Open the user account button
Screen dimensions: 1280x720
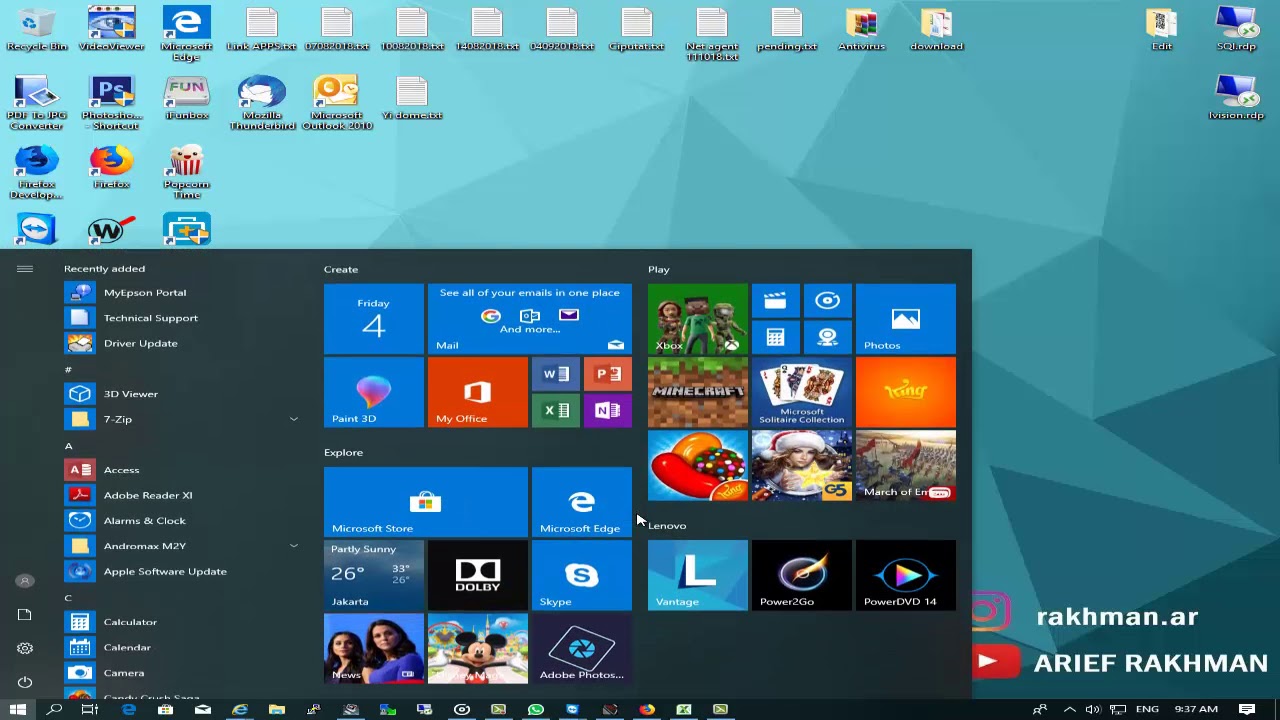click(25, 581)
